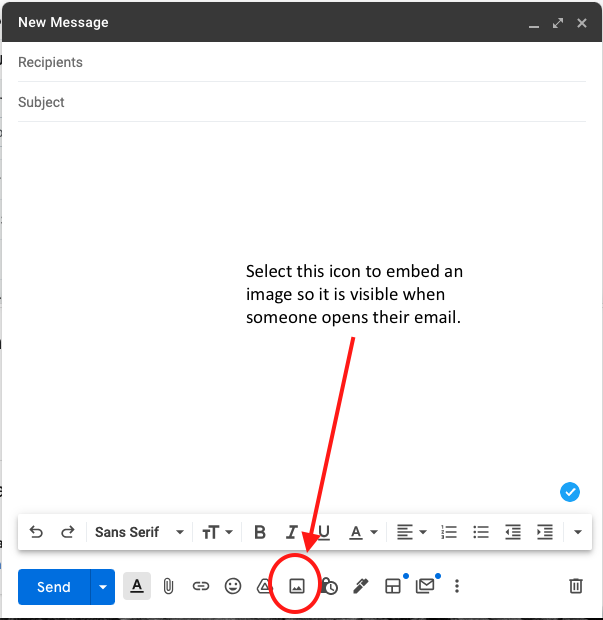
Task: Insert a photo into the message
Action: point(297,586)
